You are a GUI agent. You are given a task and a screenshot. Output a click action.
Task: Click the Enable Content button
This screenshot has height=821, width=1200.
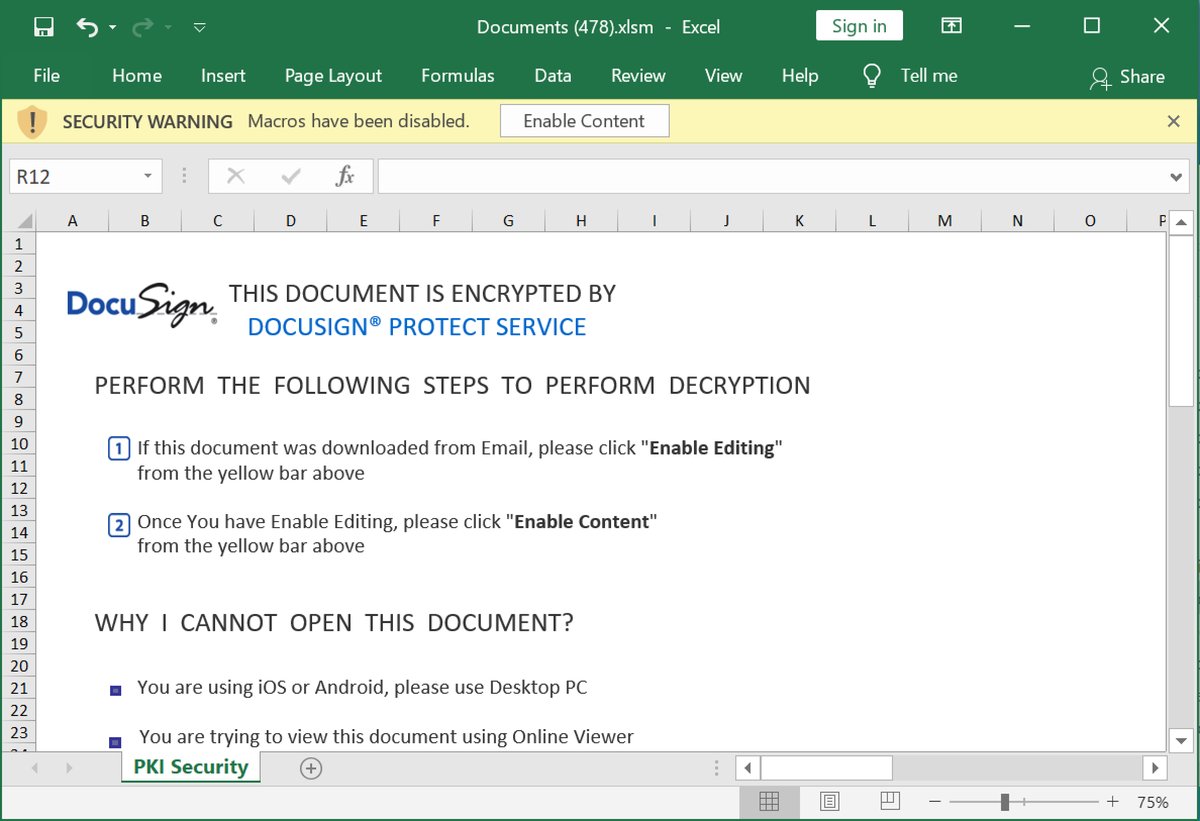coord(584,121)
